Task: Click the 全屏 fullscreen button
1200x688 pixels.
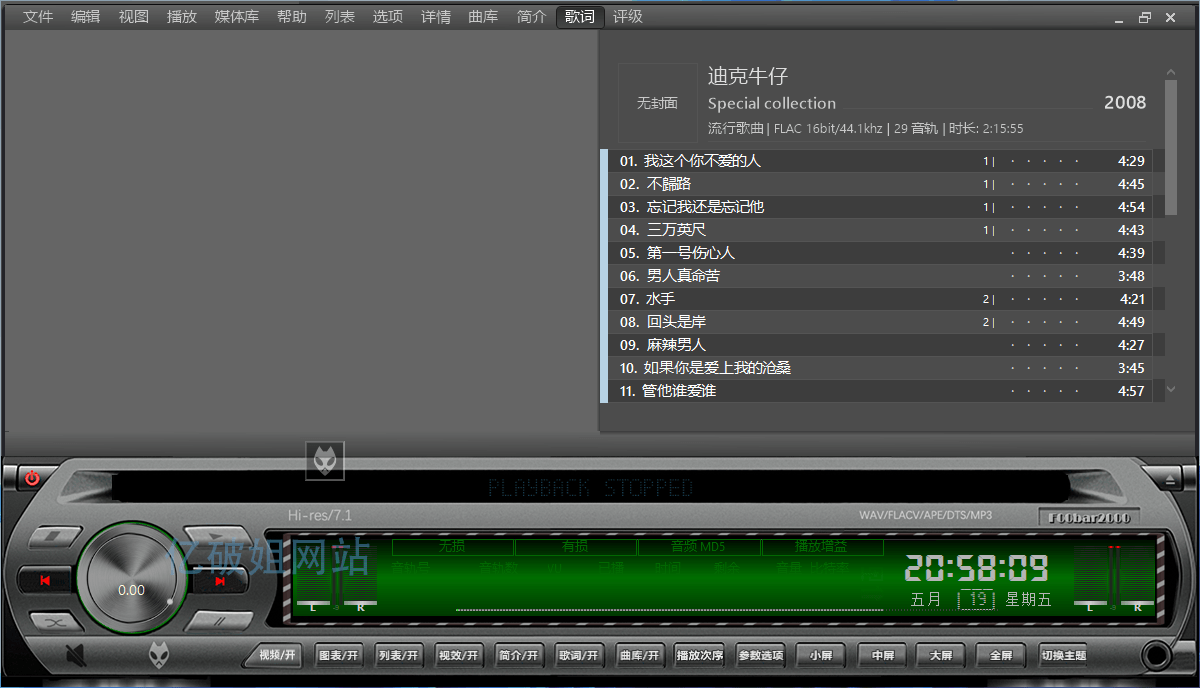Action: coord(1000,655)
